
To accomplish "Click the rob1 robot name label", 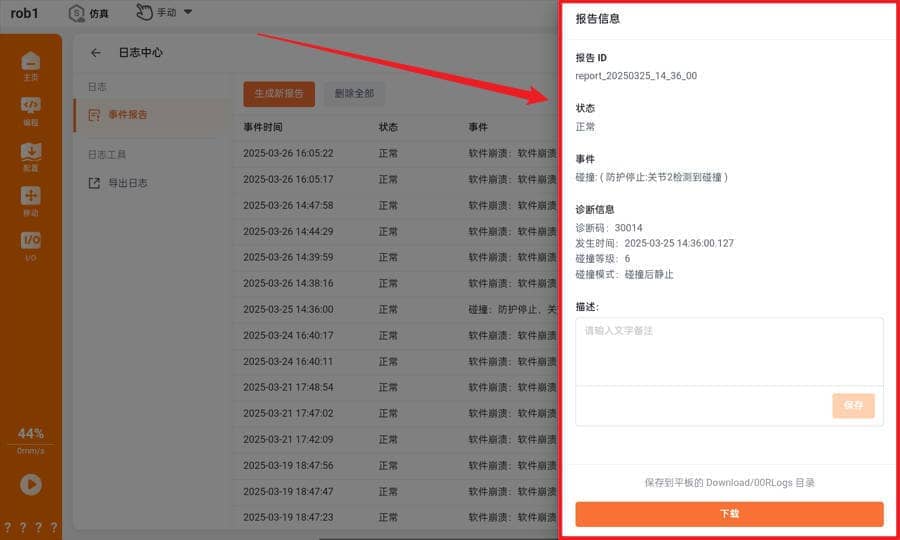I will (24, 14).
